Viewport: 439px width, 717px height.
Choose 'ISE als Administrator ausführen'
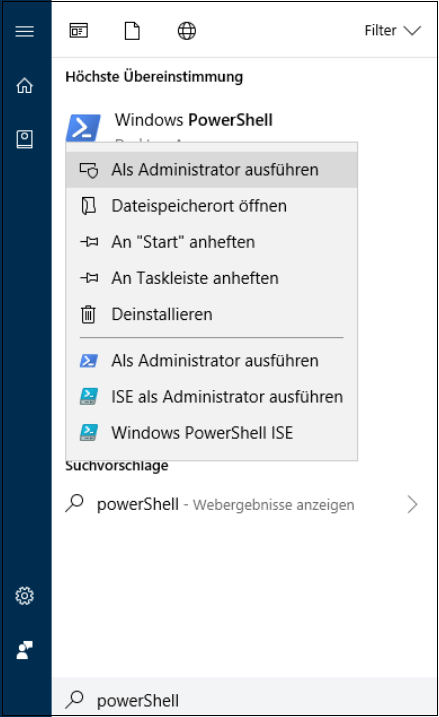click(x=212, y=397)
